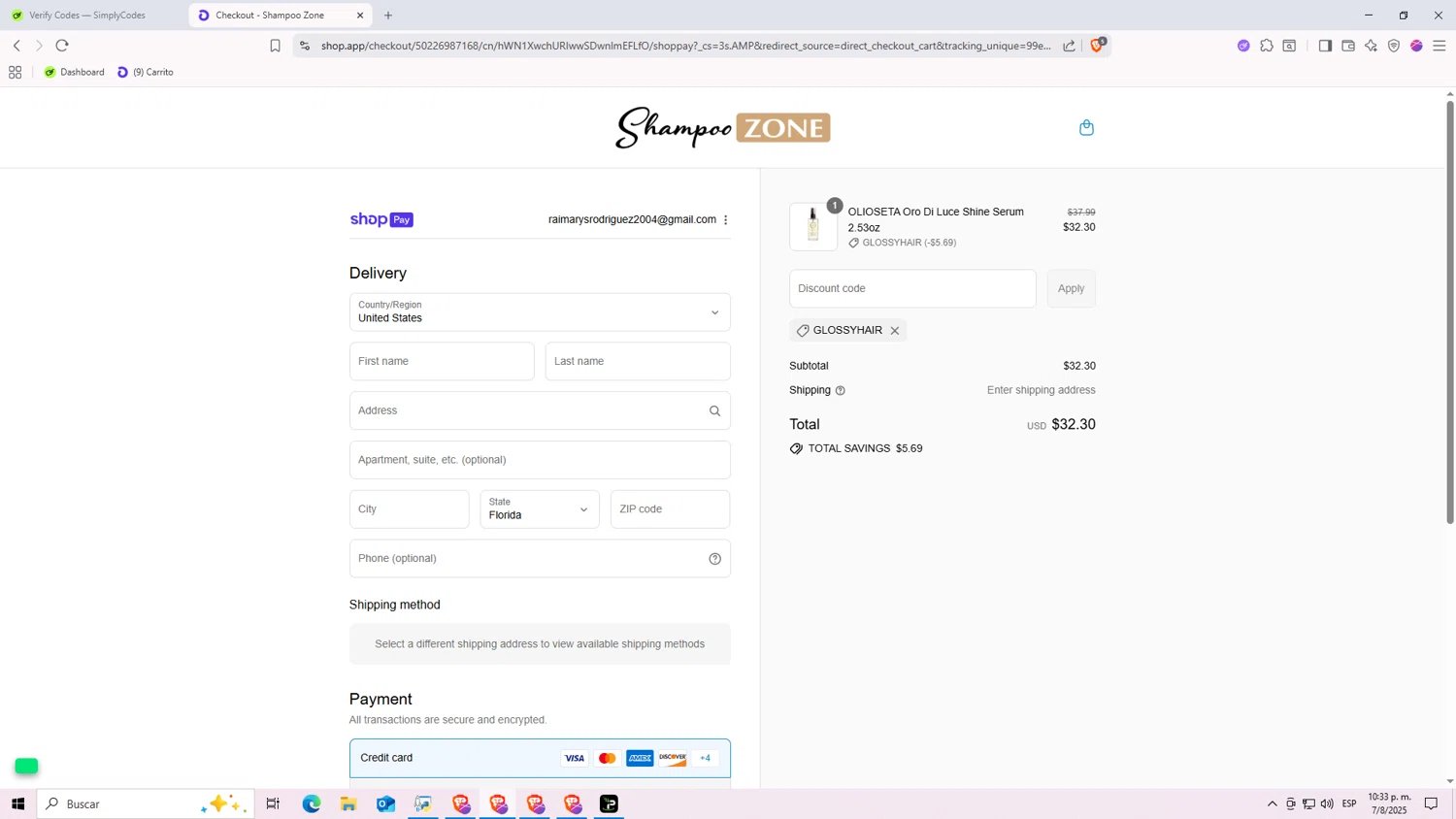Viewport: 1456px width, 819px height.
Task: View site information in address bar
Action: tap(305, 46)
